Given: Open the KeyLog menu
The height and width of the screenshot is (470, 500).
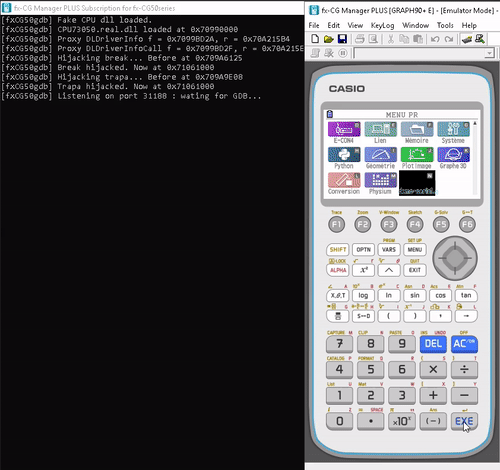Looking at the screenshot, I should (382, 25).
